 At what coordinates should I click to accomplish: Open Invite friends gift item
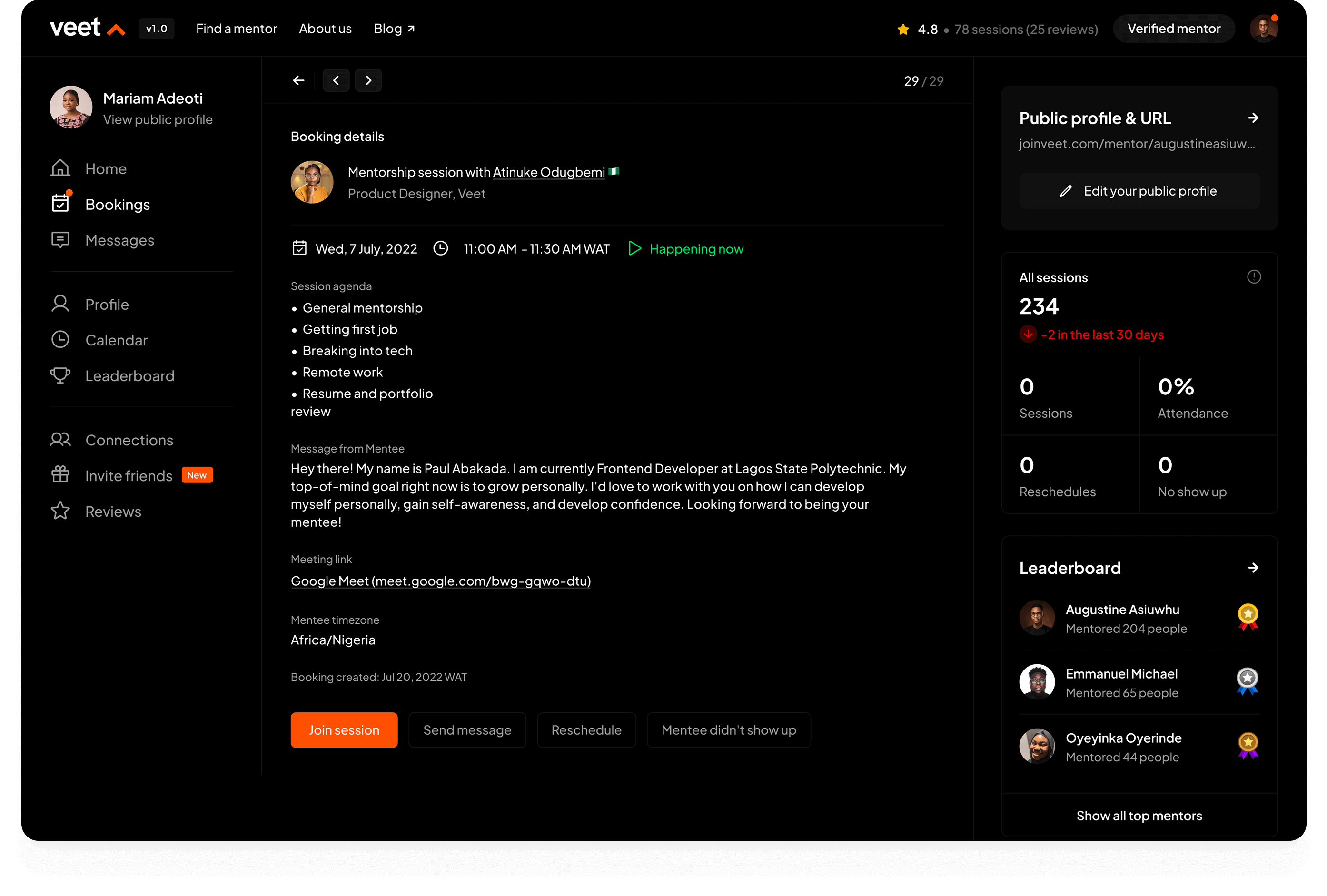[129, 476]
